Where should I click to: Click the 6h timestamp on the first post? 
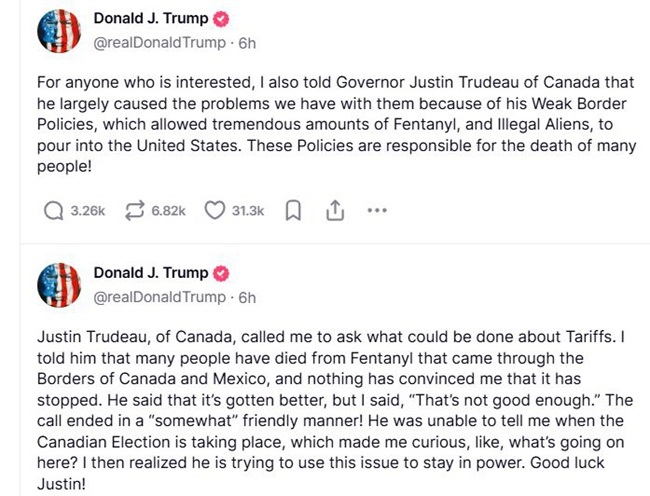pyautogui.click(x=246, y=43)
